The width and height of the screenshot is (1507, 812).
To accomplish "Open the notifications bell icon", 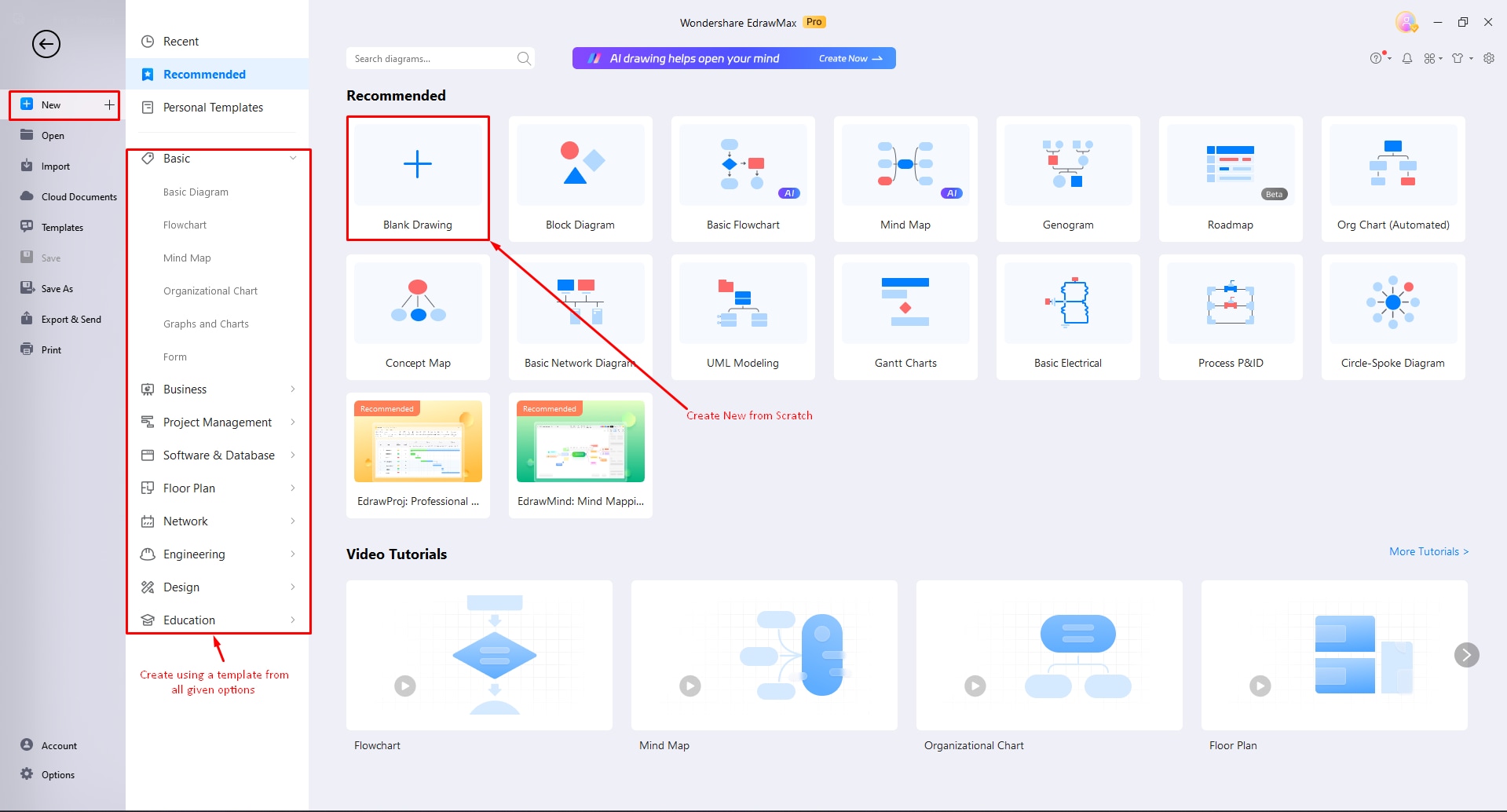I will (1407, 58).
